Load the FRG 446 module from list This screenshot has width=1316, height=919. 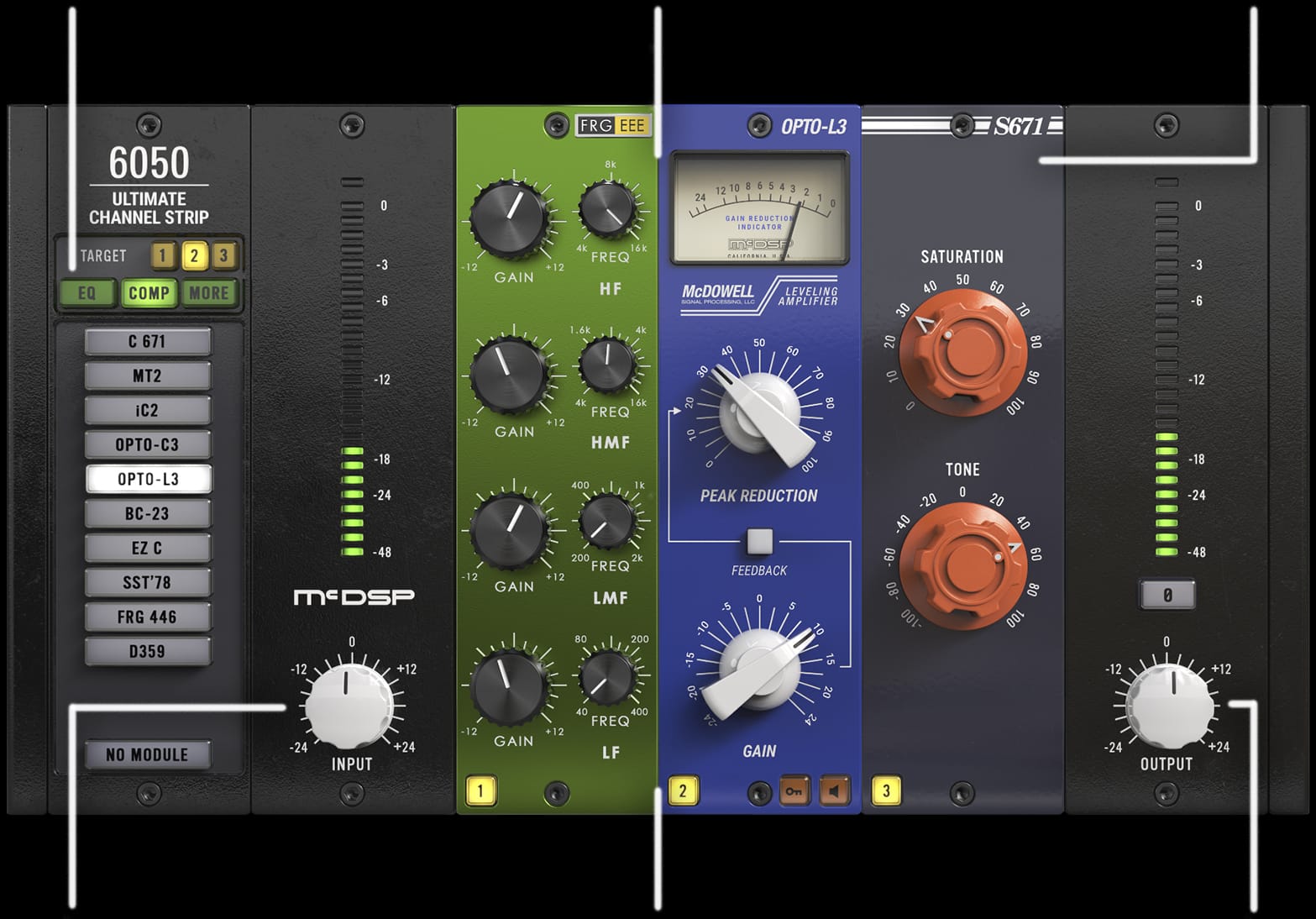click(x=147, y=617)
